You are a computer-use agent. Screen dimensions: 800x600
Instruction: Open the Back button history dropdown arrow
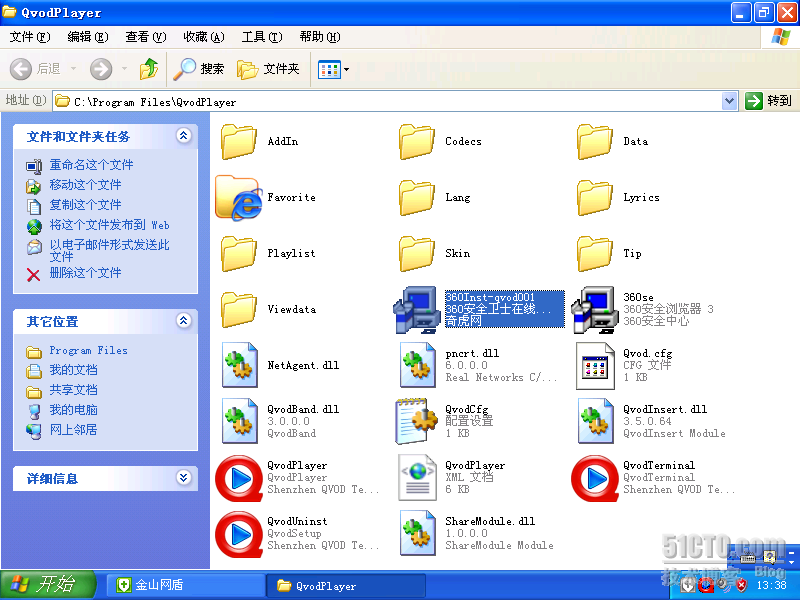pyautogui.click(x=73, y=68)
